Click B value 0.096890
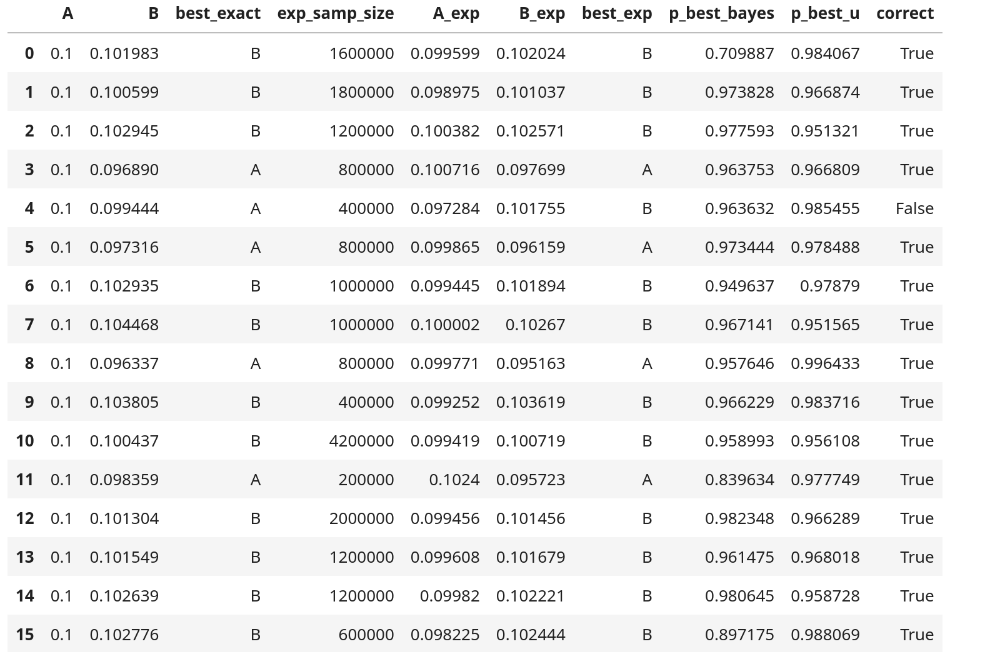This screenshot has width=981, height=652. (124, 170)
